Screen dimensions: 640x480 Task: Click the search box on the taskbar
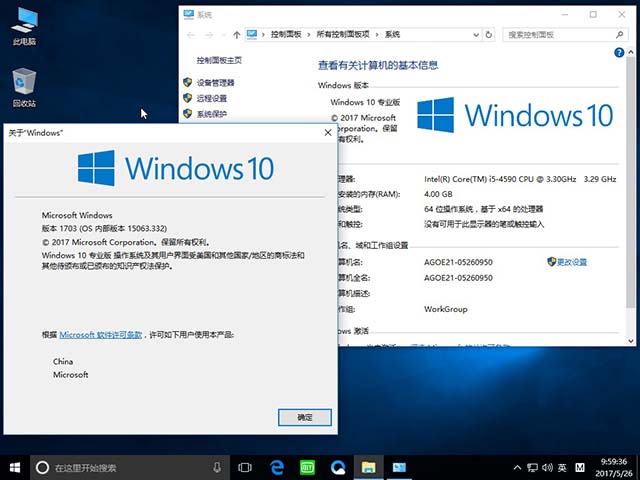click(x=130, y=467)
